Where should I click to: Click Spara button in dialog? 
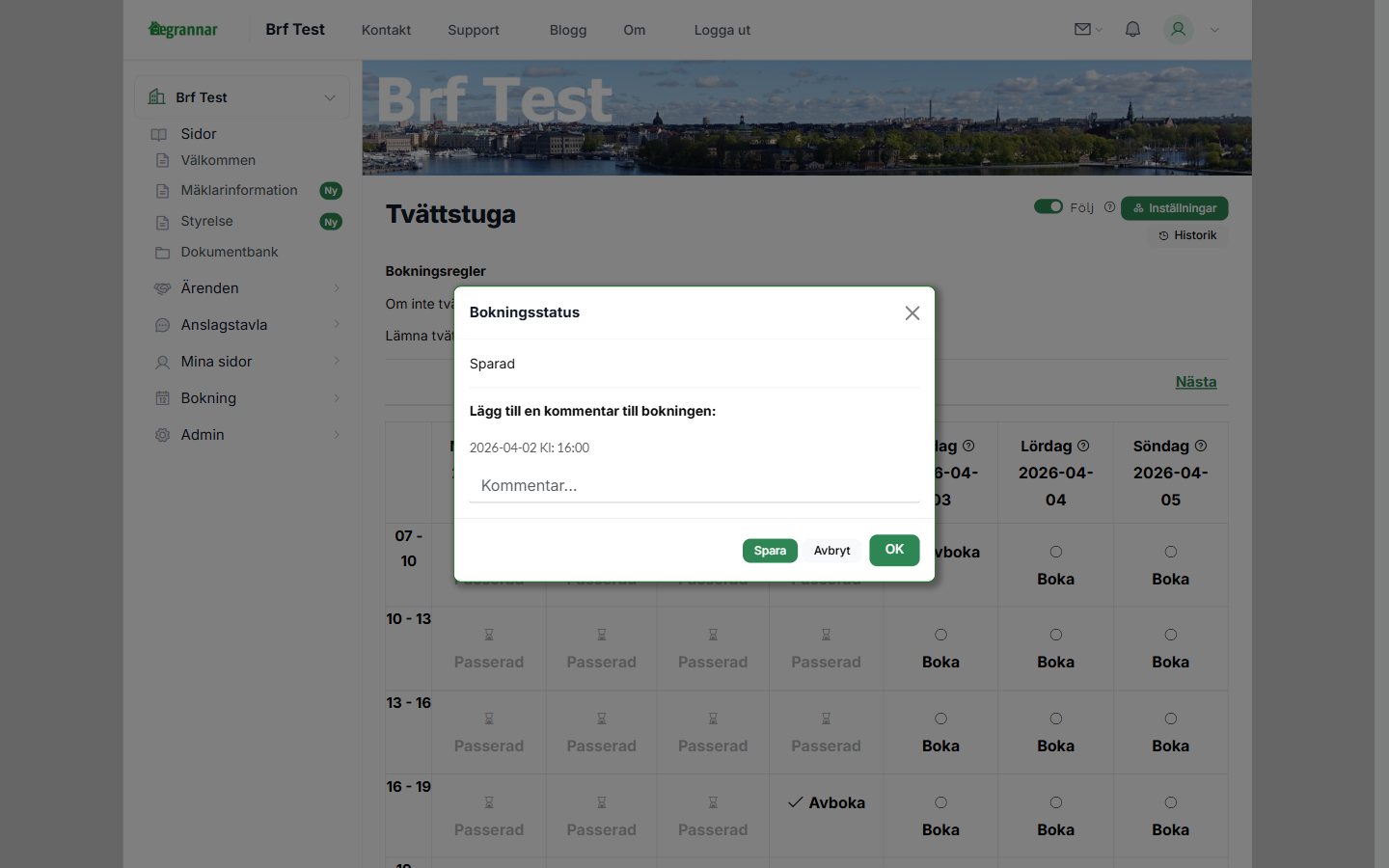coord(770,551)
